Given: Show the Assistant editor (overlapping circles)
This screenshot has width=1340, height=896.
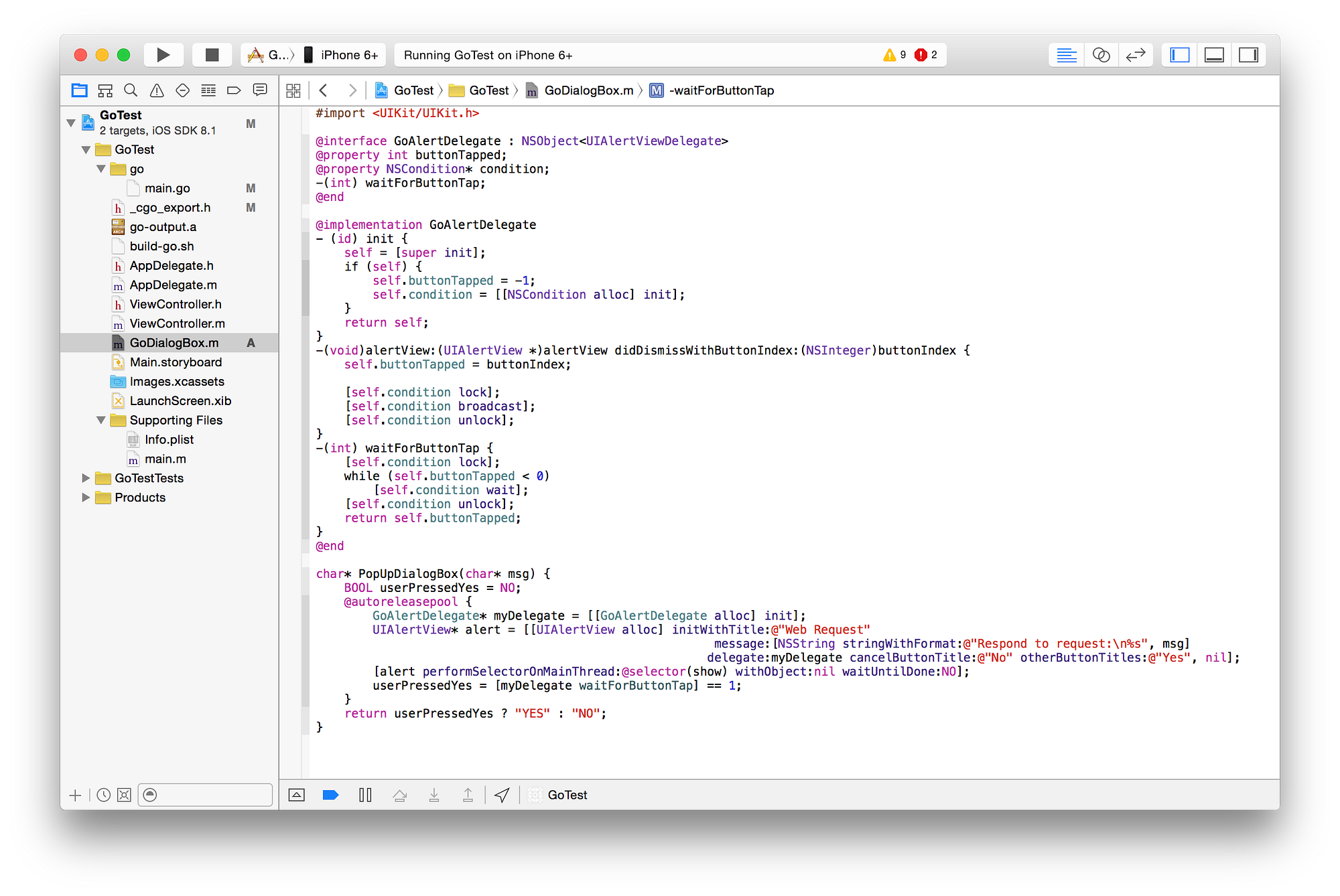Looking at the screenshot, I should 1101,55.
